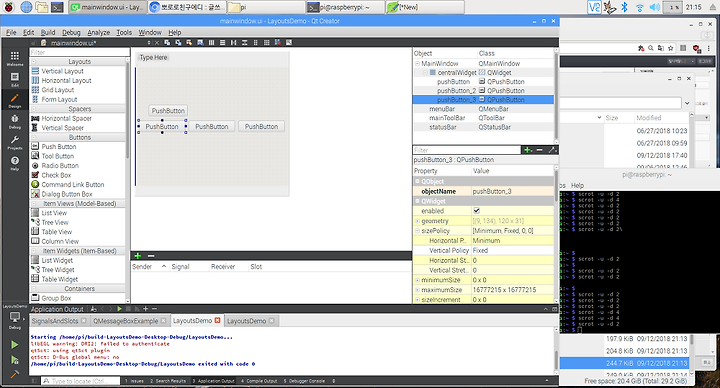720x388 pixels.
Task: Open the Tools menu
Action: click(124, 32)
